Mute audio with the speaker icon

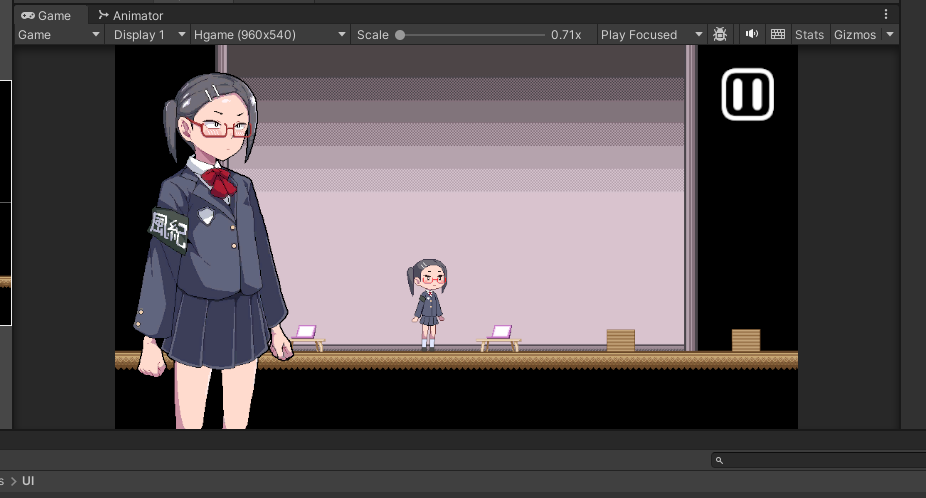pos(752,34)
